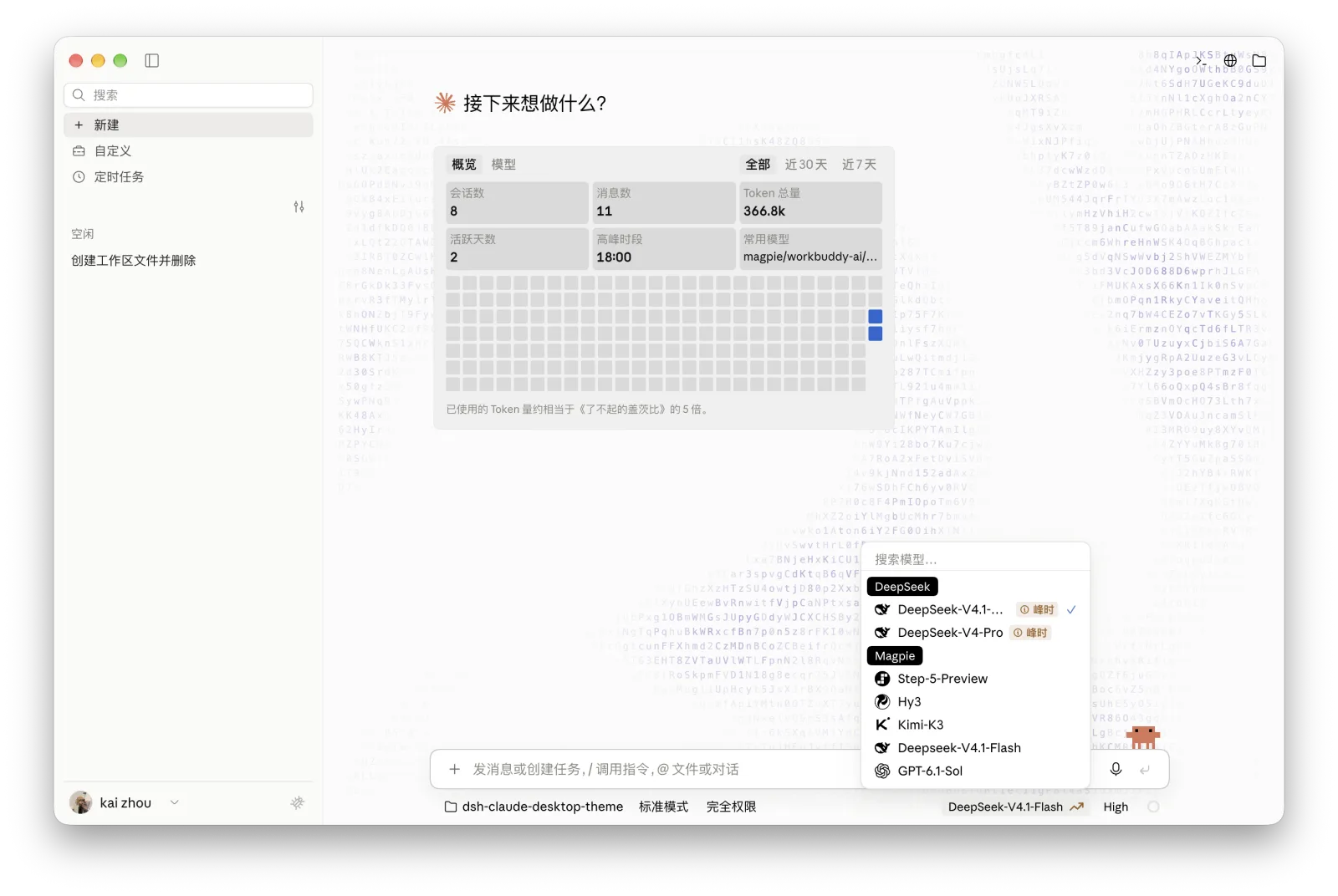Click the Hy3 model logo

tap(882, 701)
